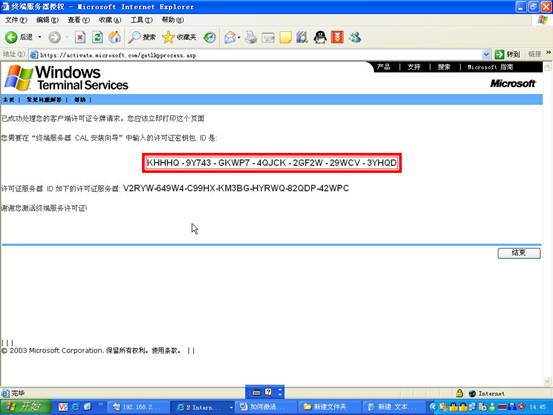The width and height of the screenshot is (553, 415).
Task: Expand the taskbar Internet Explorer group arrow
Action: point(231,407)
